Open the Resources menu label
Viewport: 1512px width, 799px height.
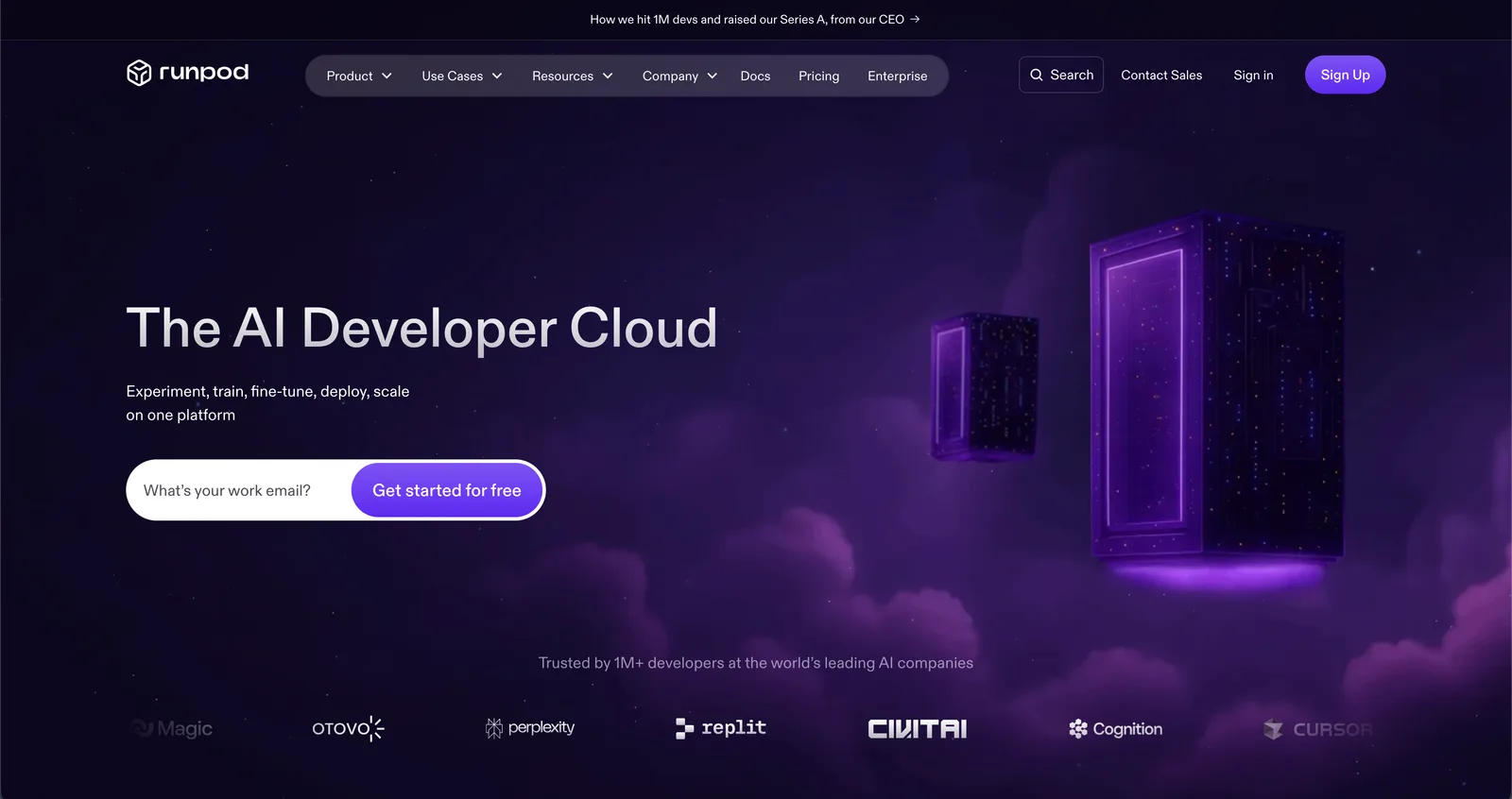[x=563, y=76]
